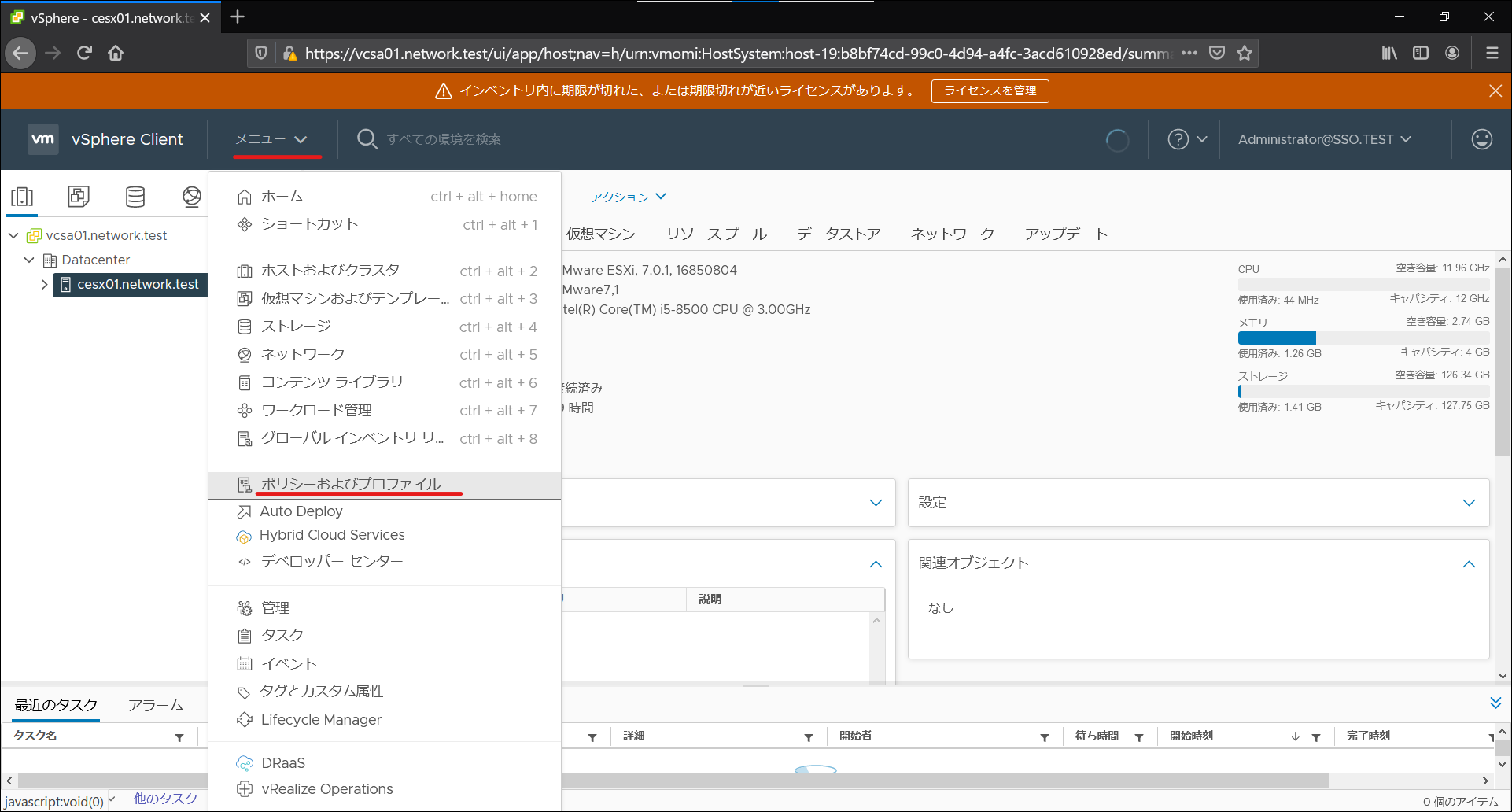Collapse the recent tasks pane
This screenshot has width=1512, height=812.
[x=1495, y=703]
